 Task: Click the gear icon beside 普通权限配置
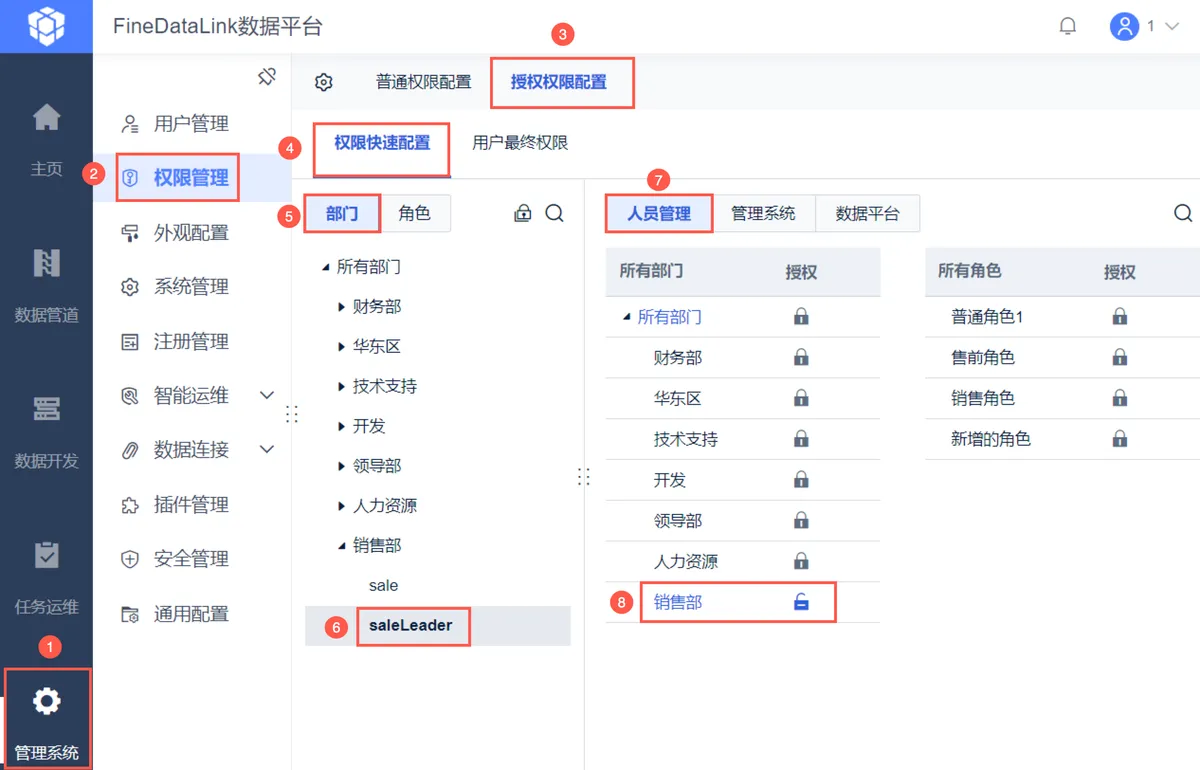[323, 82]
